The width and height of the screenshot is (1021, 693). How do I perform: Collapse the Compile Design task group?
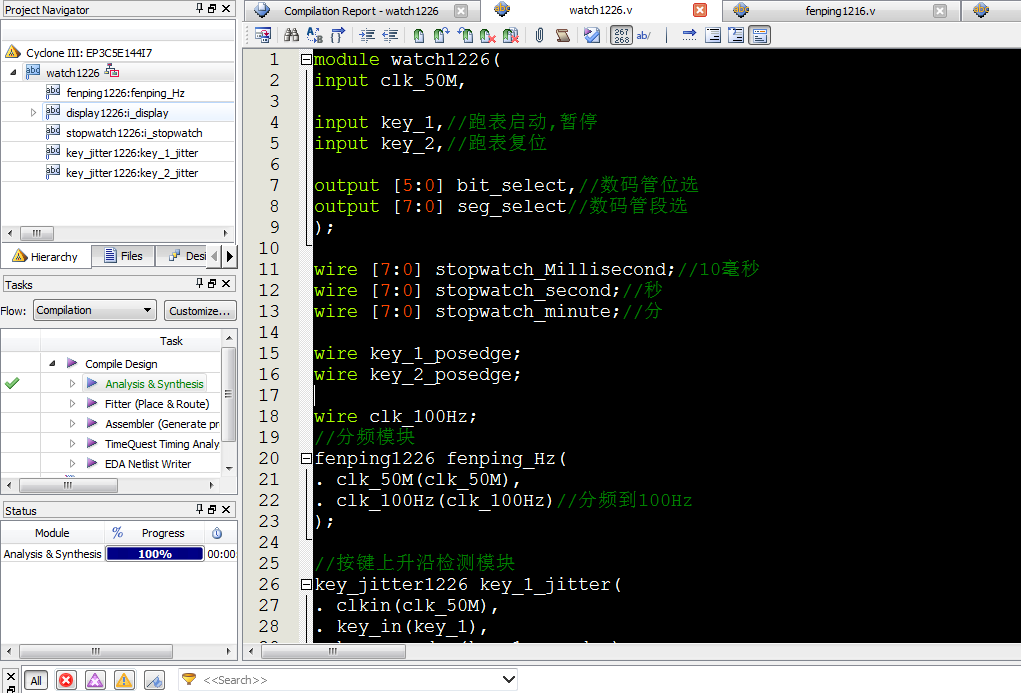[x=52, y=364]
